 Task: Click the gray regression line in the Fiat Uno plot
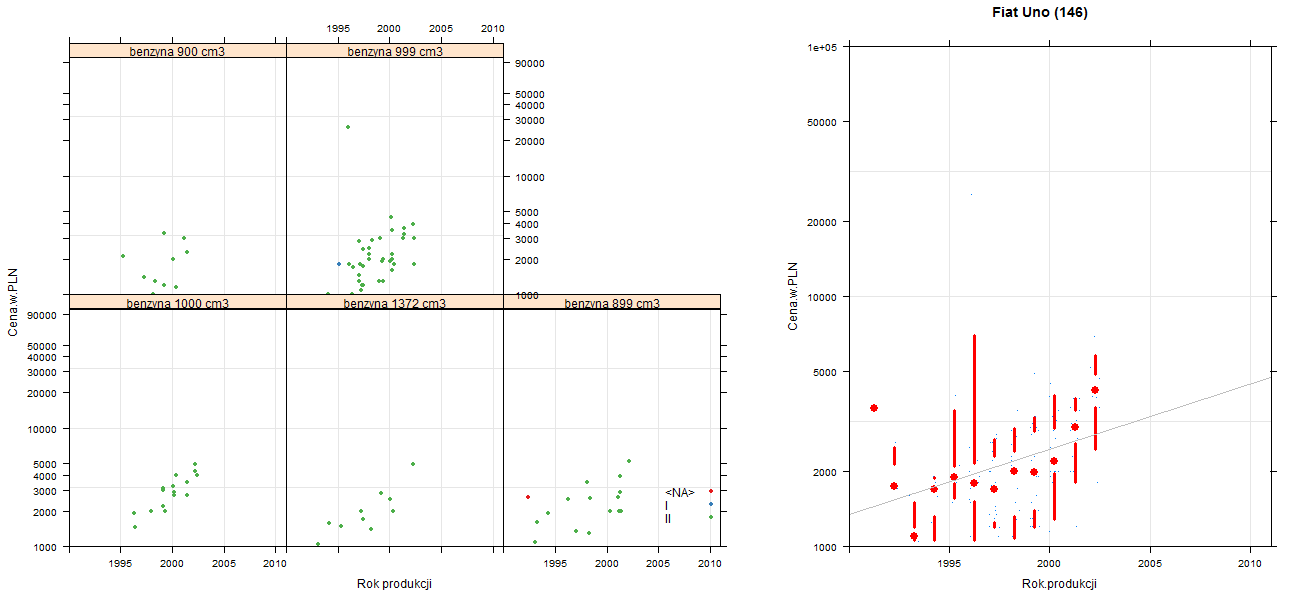click(1060, 446)
